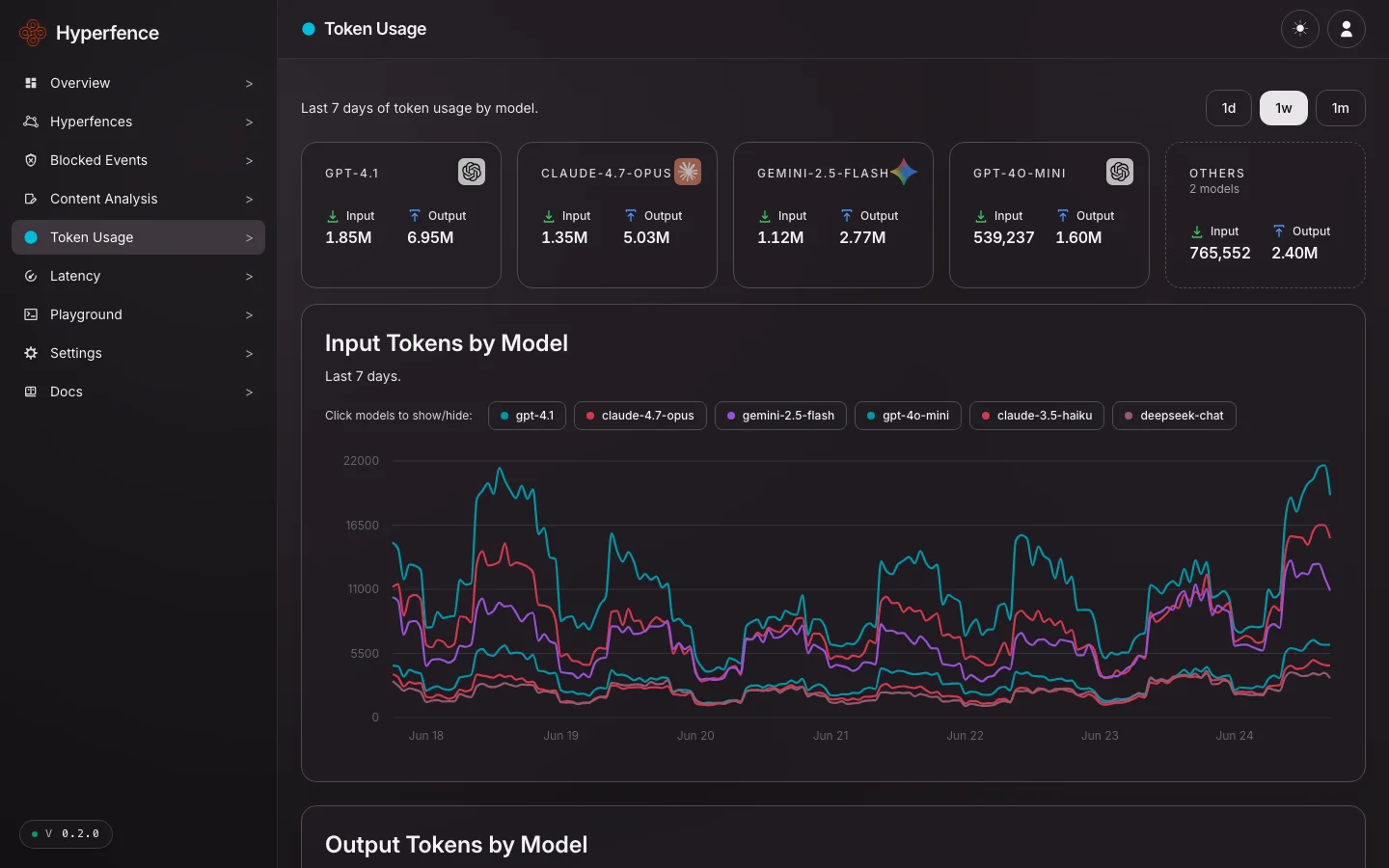Expand the Token Usage chevron
This screenshot has height=868, width=1389.
click(249, 238)
